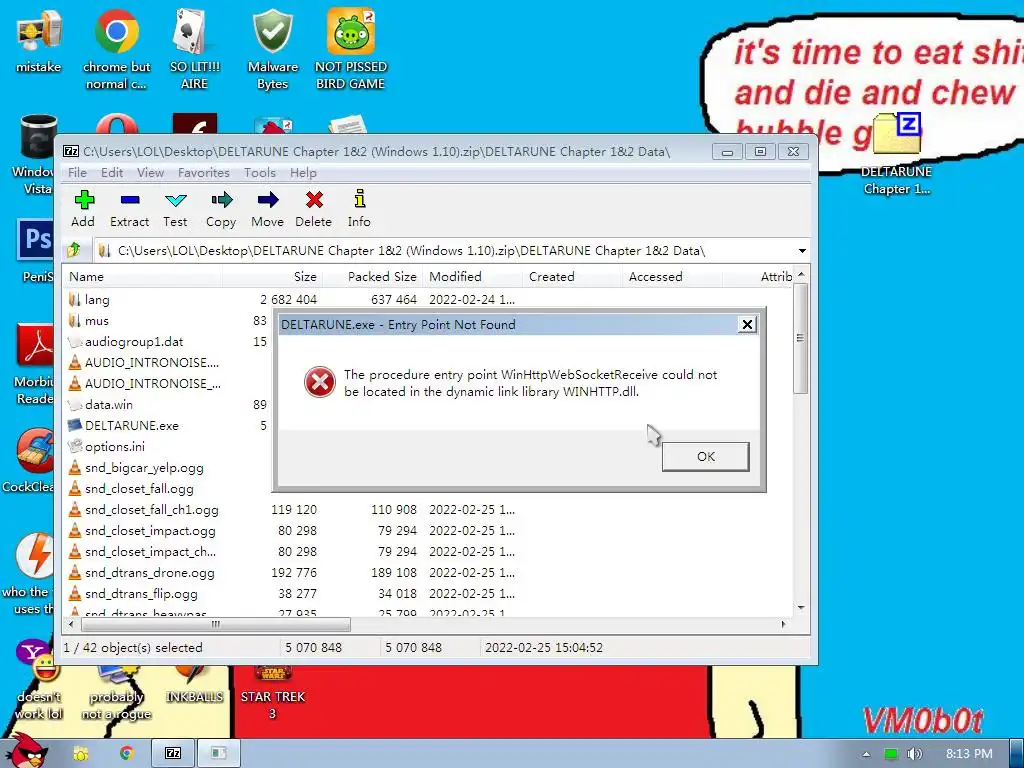Sort by the Size column header
Viewport: 1024px width, 768px height.
[273, 276]
